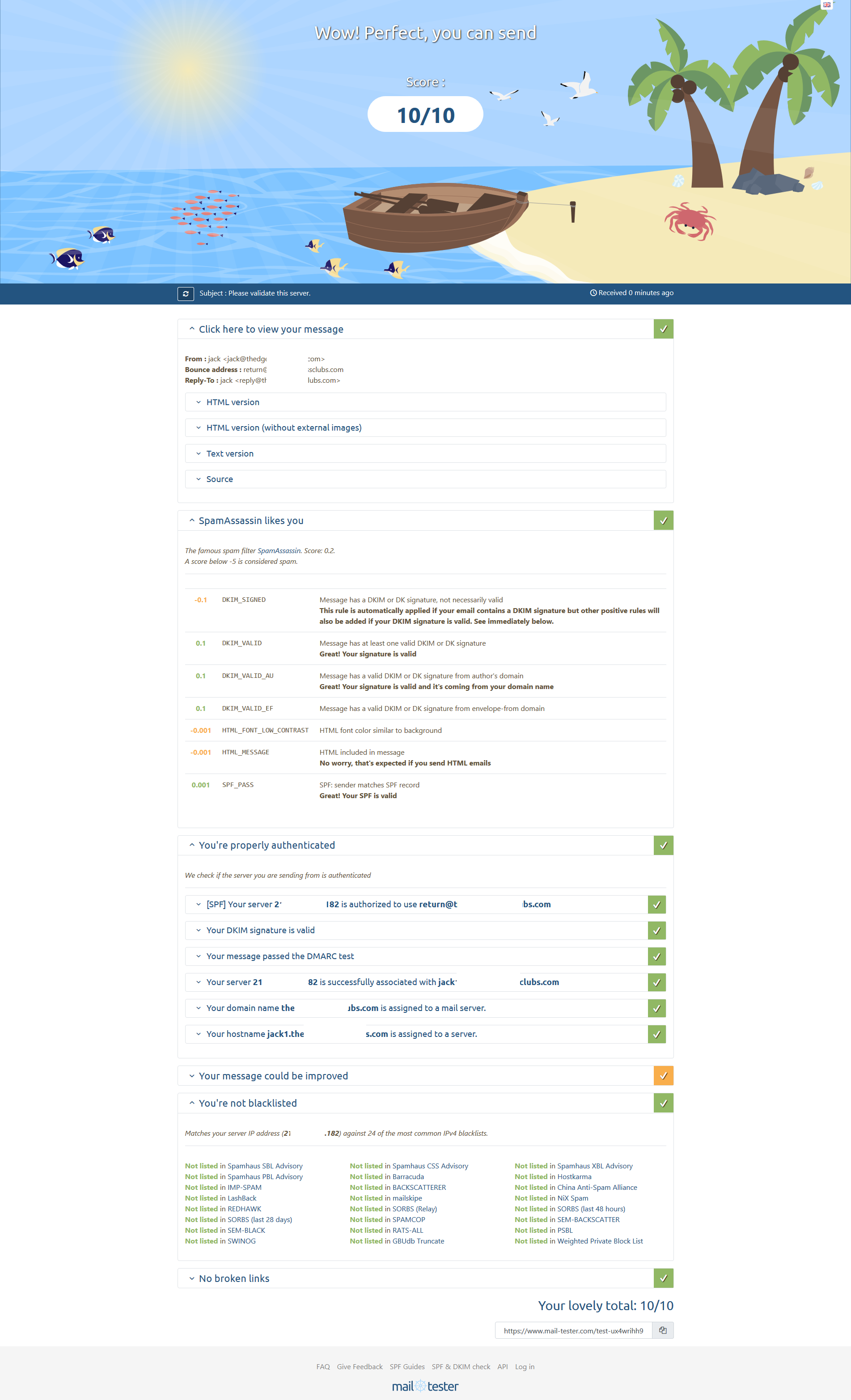Click the SPF_PASS rule name
Viewport: 851px width, 1400px height.
238,785
